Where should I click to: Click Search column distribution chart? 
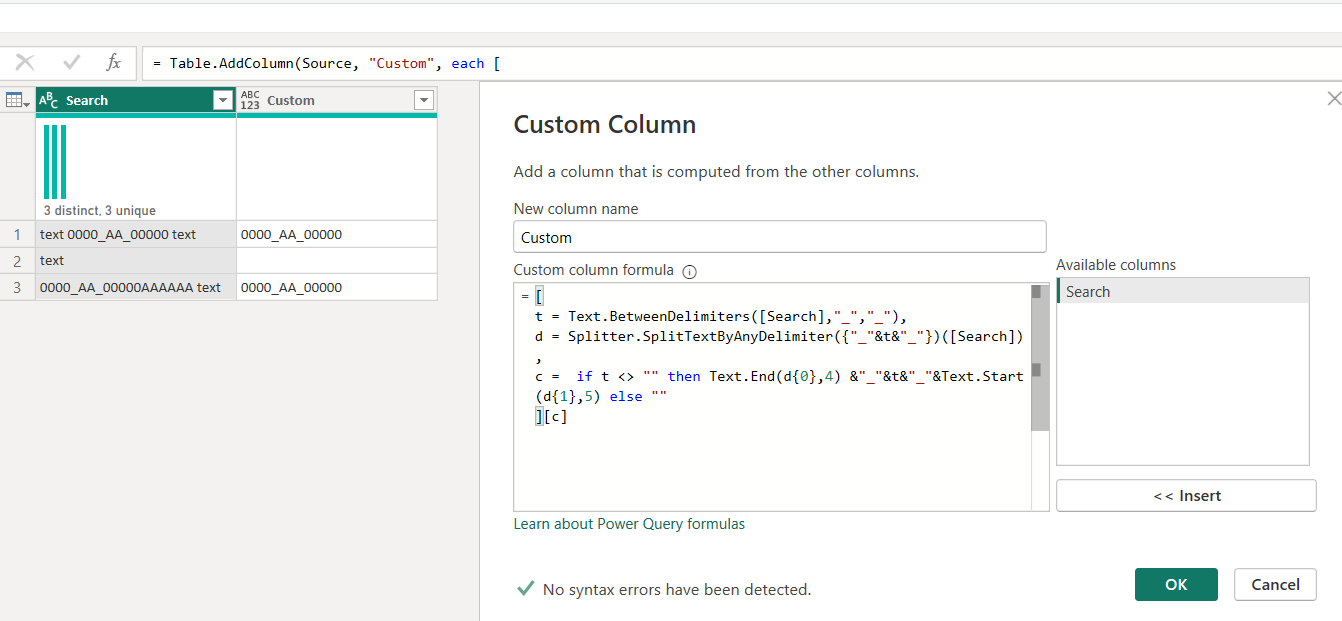pyautogui.click(x=55, y=162)
